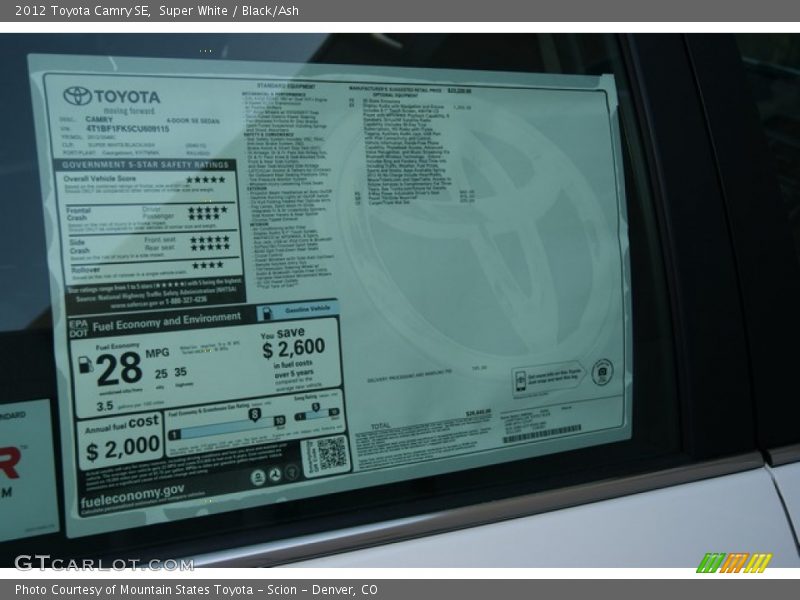
Task: Click the fuel pump icon beside 28 MPG
Action: click(x=85, y=365)
